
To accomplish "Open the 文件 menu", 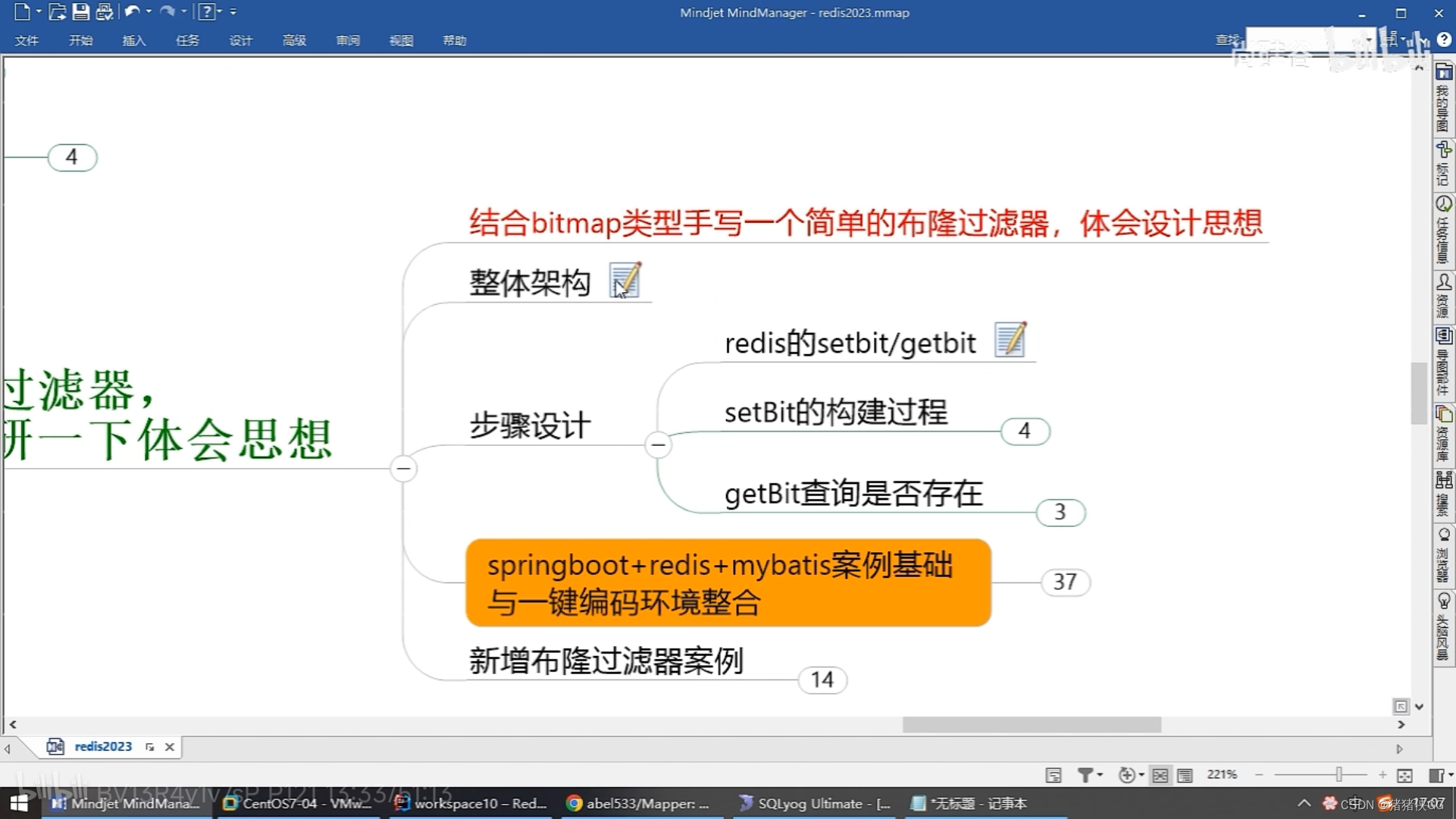I will click(x=27, y=40).
